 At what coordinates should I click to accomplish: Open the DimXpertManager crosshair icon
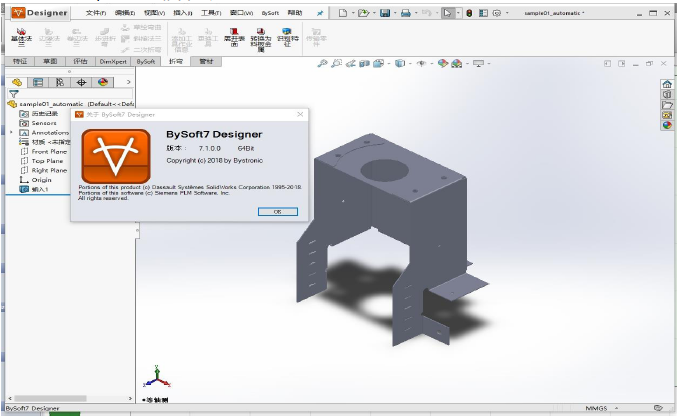[81, 82]
